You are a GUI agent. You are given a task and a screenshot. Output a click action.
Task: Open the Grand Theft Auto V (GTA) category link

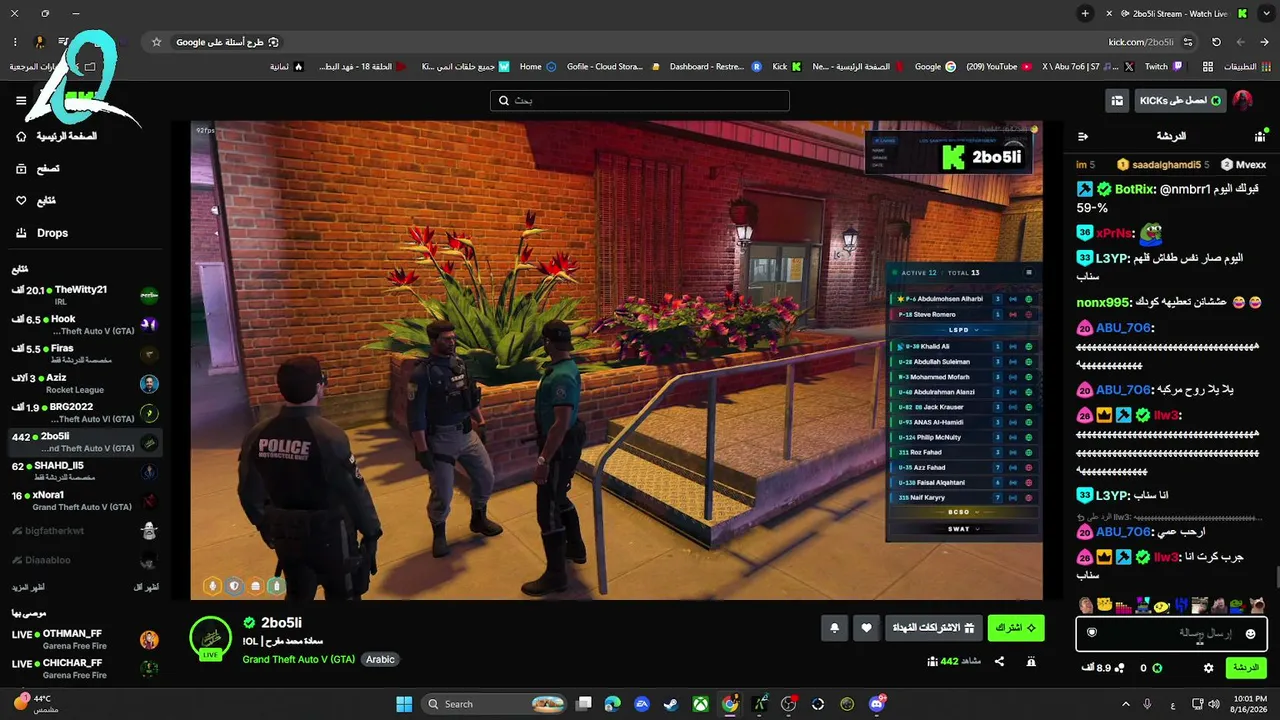[x=298, y=659]
